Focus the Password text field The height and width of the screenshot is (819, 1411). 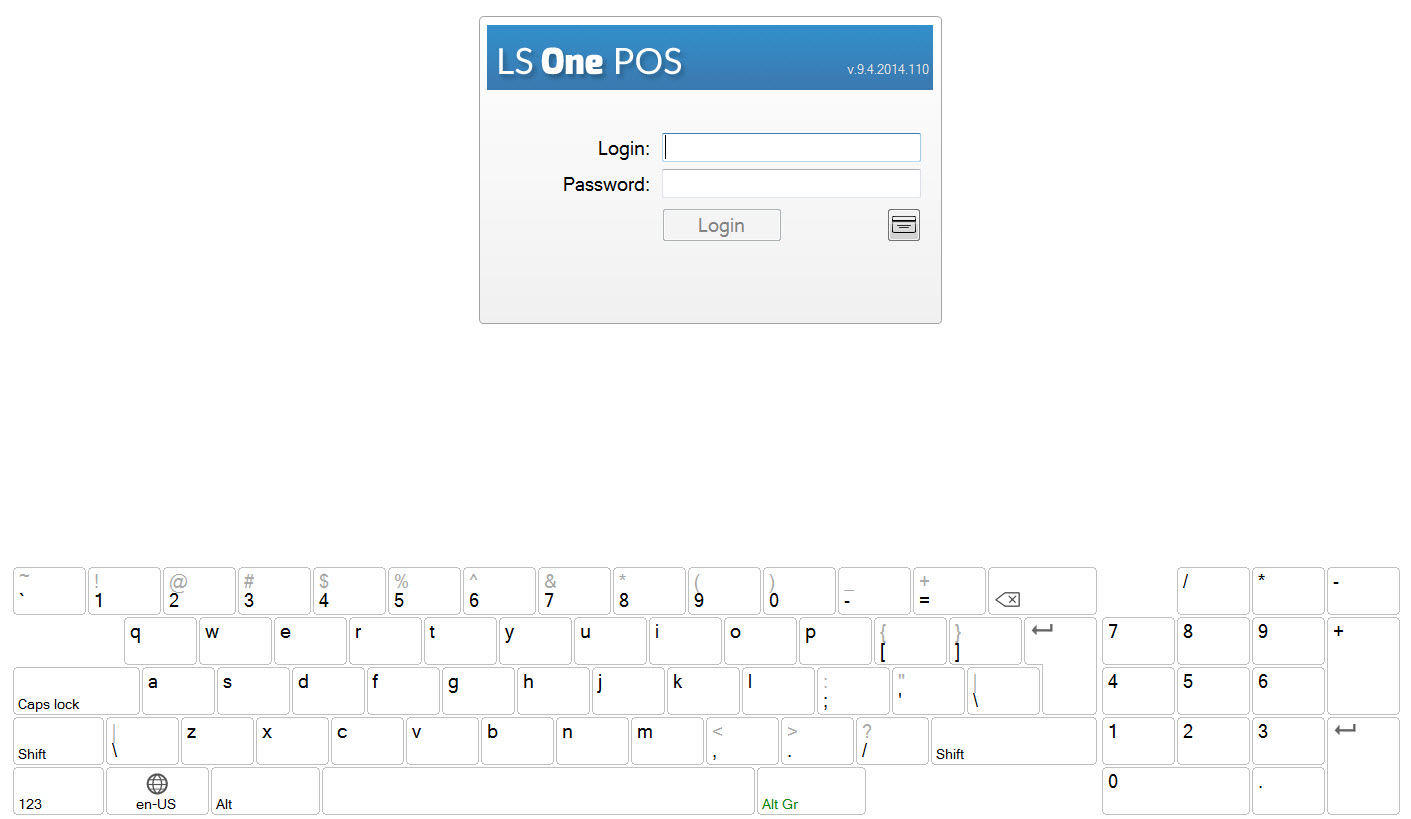tap(791, 184)
